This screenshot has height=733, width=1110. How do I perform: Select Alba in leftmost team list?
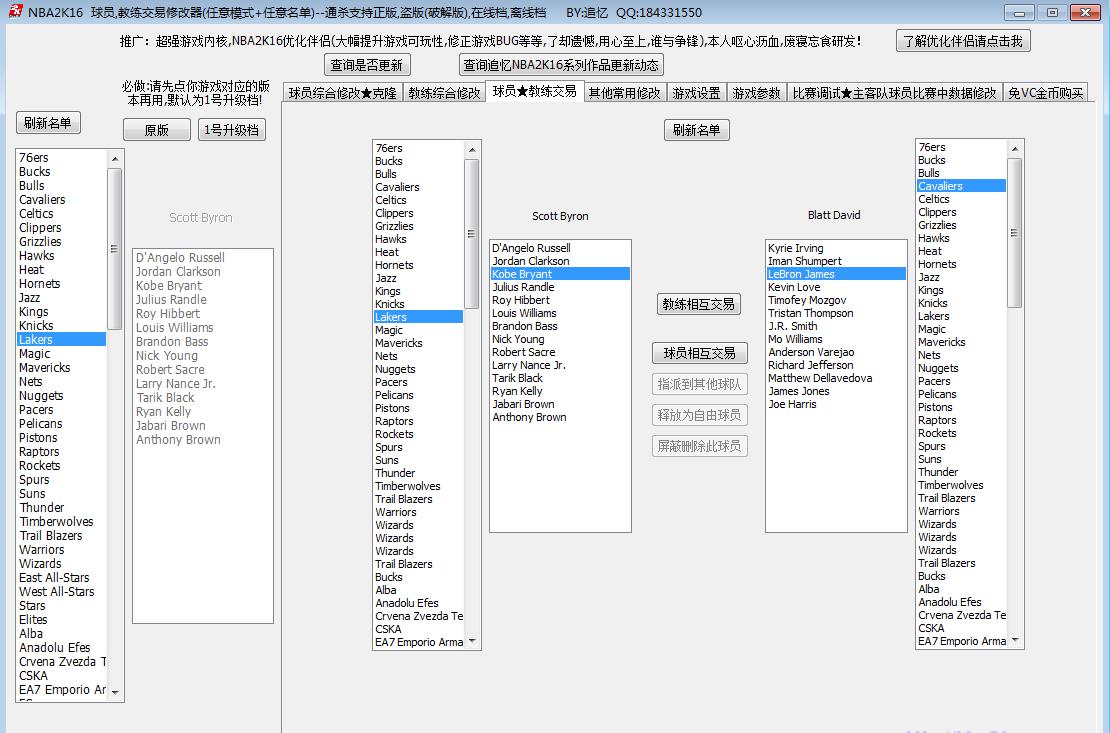[x=61, y=634]
